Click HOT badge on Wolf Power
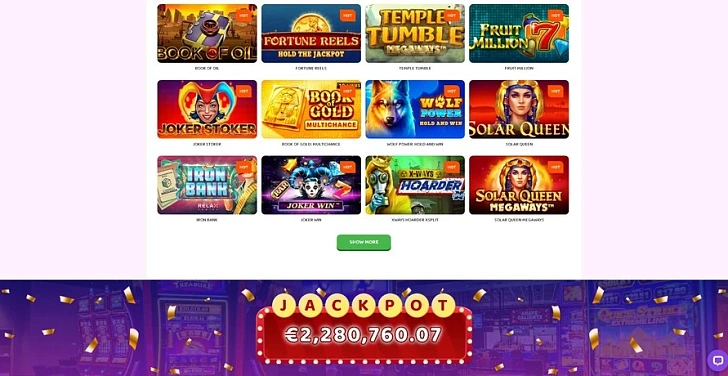728x376 pixels. click(452, 91)
